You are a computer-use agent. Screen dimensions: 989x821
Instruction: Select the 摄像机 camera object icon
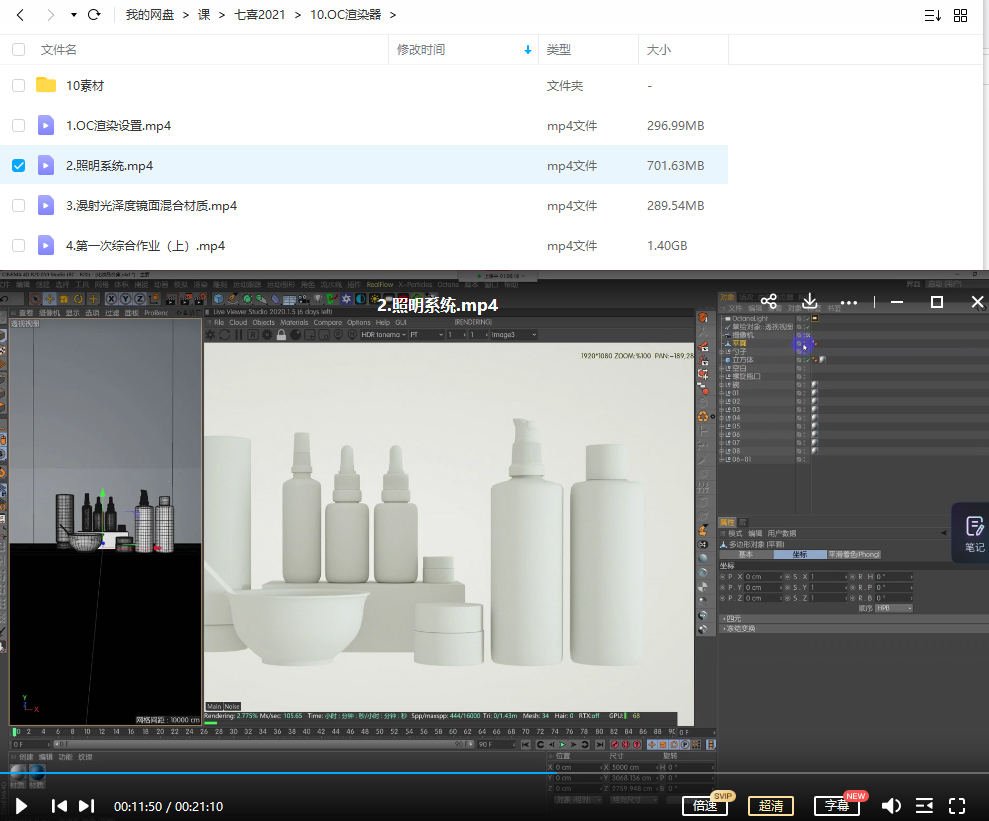pyautogui.click(x=728, y=334)
